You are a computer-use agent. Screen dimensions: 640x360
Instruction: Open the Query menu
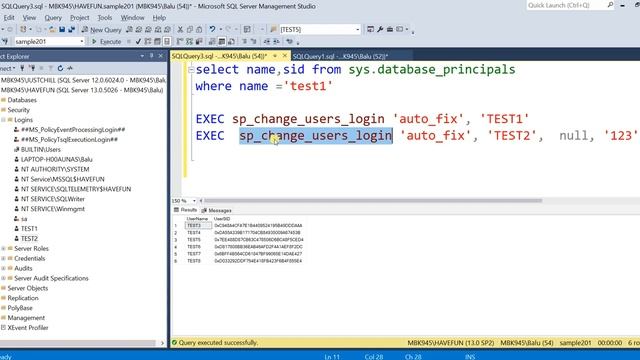pyautogui.click(x=53, y=18)
